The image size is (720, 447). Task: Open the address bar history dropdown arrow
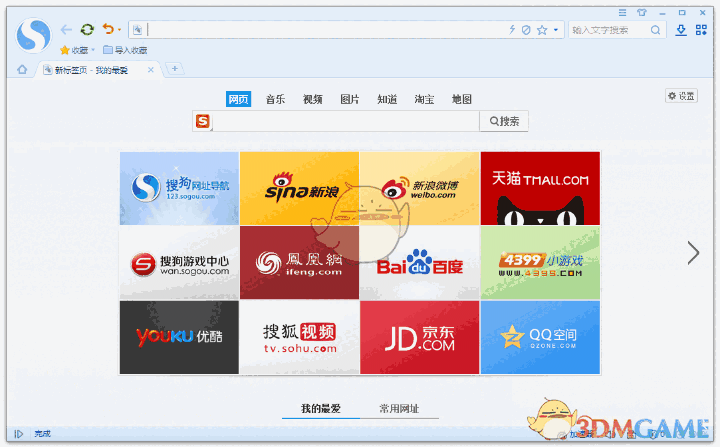pyautogui.click(x=556, y=30)
